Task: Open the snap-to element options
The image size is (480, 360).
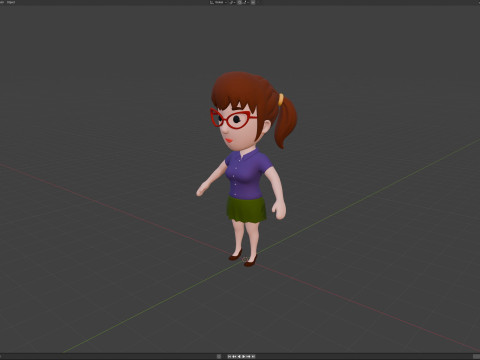Action: coord(246,2)
